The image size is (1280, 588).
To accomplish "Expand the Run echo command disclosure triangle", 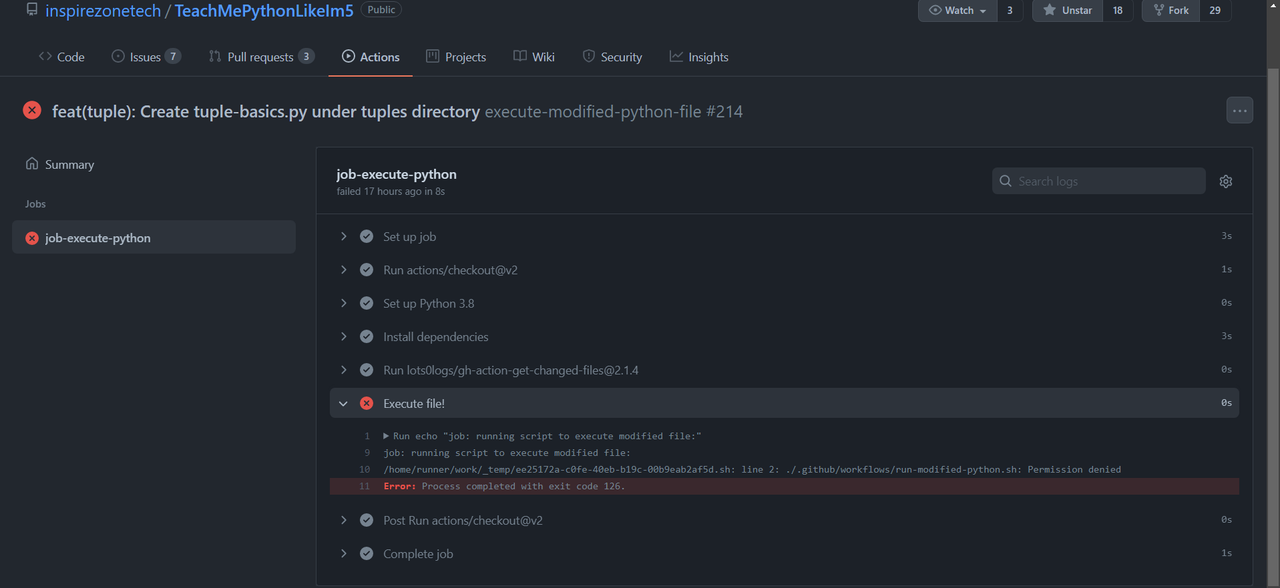I will point(386,436).
